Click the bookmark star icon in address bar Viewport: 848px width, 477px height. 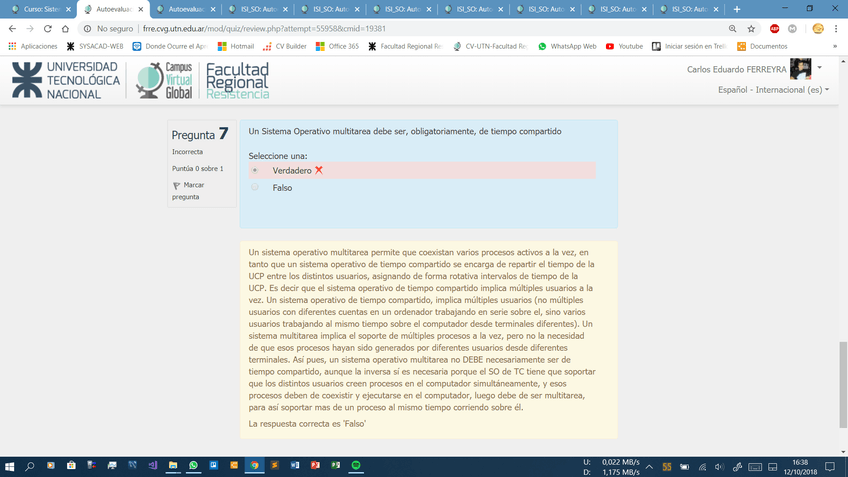tap(752, 29)
